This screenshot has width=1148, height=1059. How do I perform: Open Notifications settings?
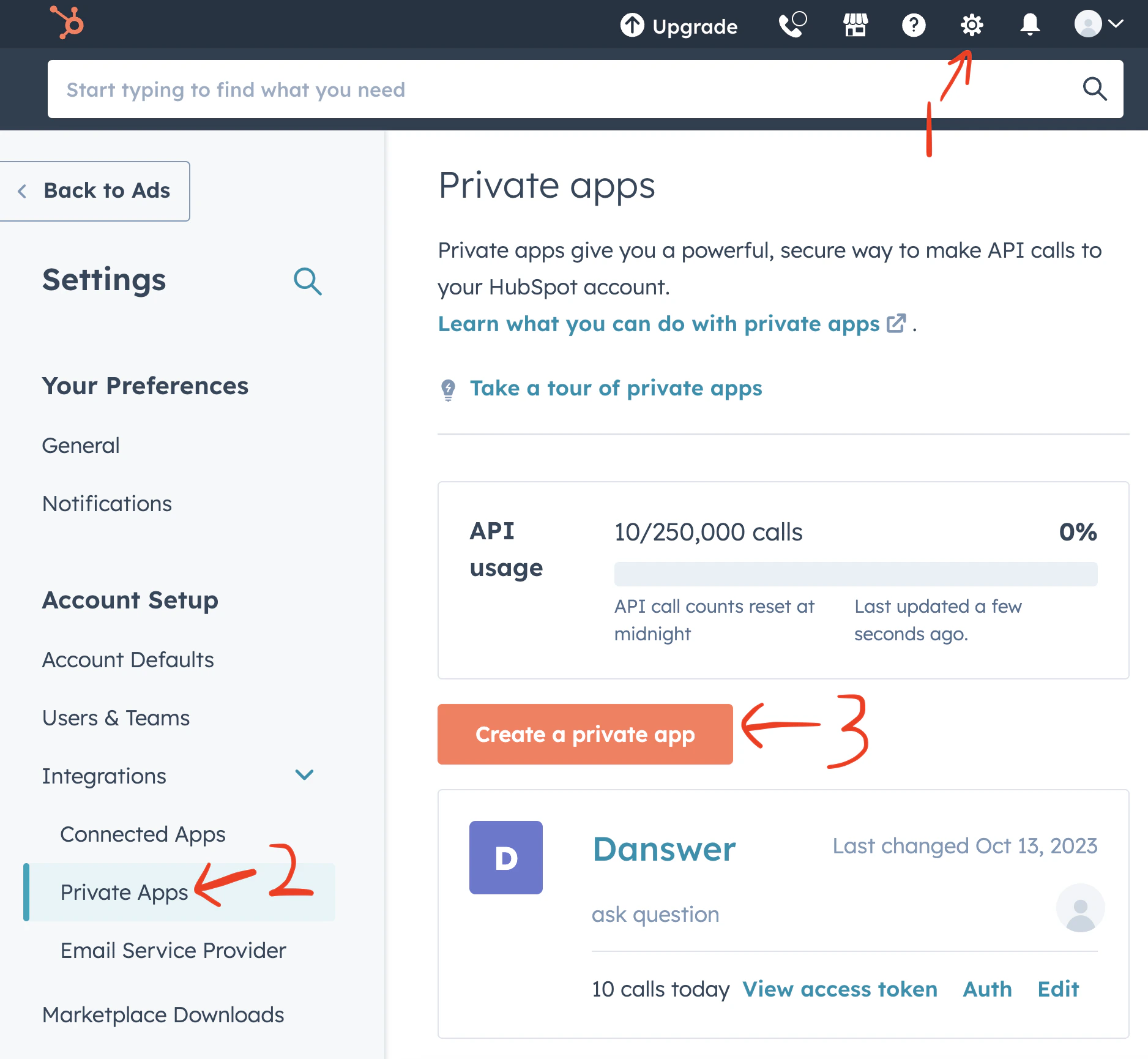click(x=106, y=503)
